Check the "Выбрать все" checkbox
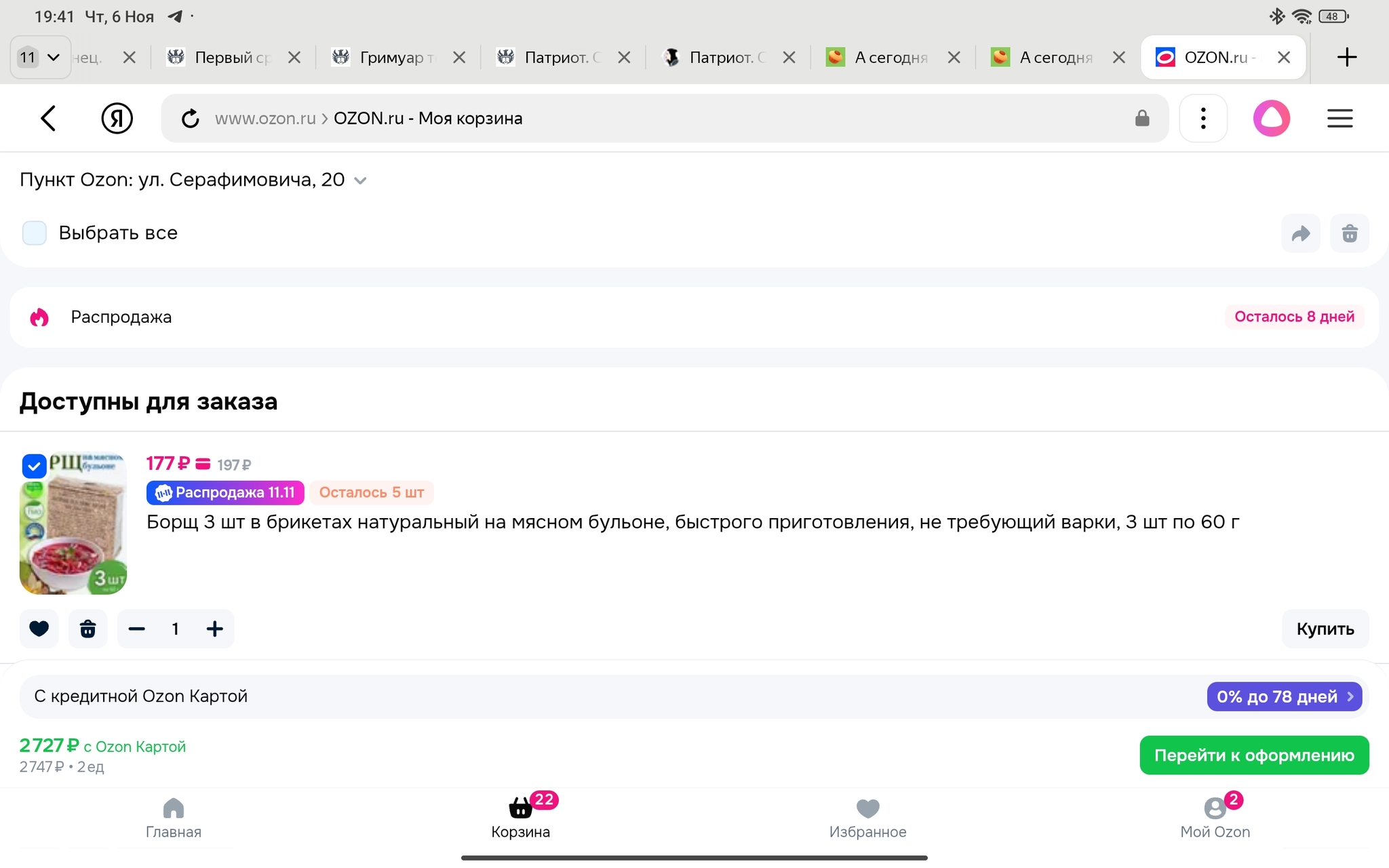The width and height of the screenshot is (1389, 868). pyautogui.click(x=35, y=233)
